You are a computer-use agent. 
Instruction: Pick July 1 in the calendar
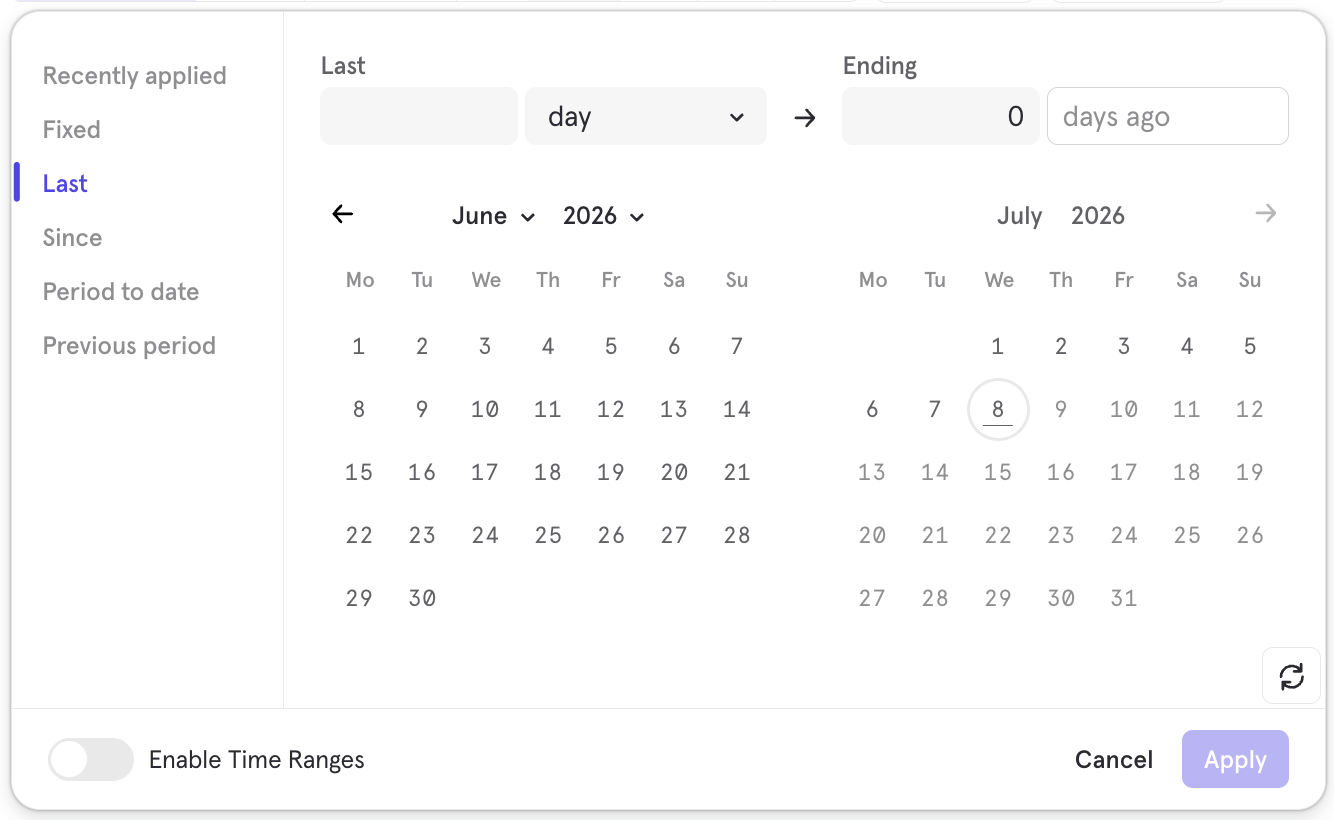(x=998, y=347)
